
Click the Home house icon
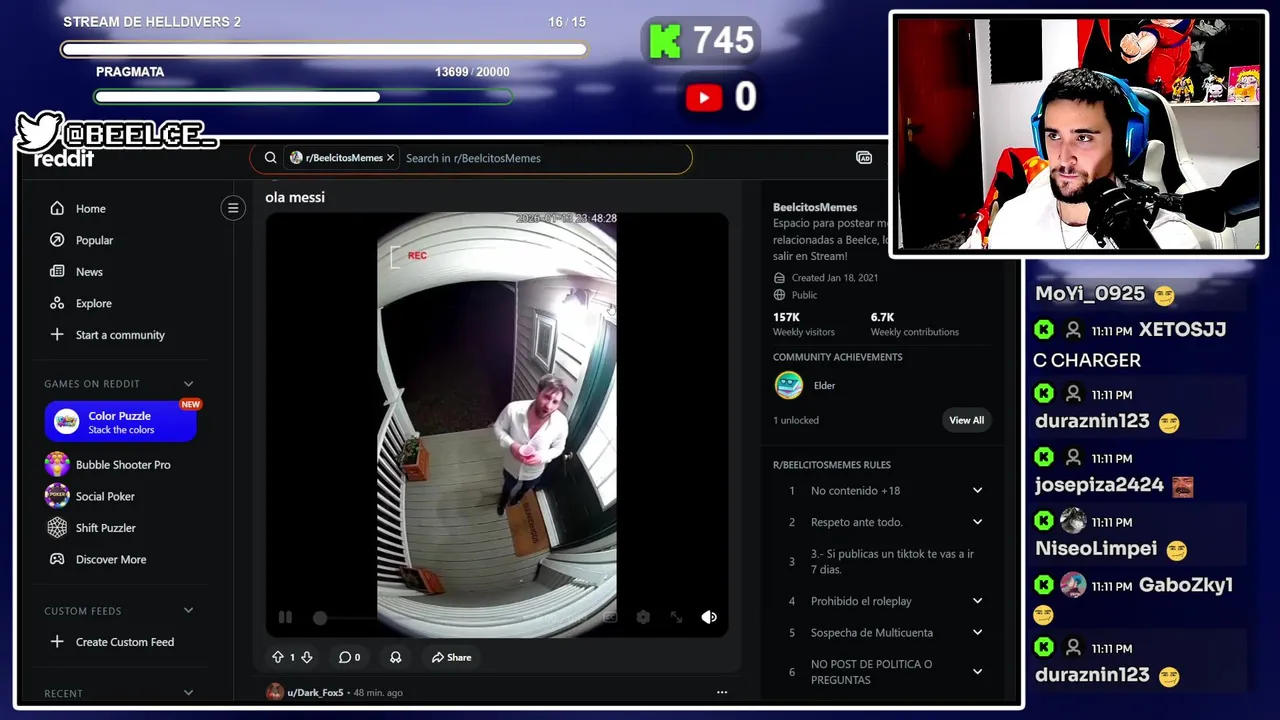coord(57,208)
